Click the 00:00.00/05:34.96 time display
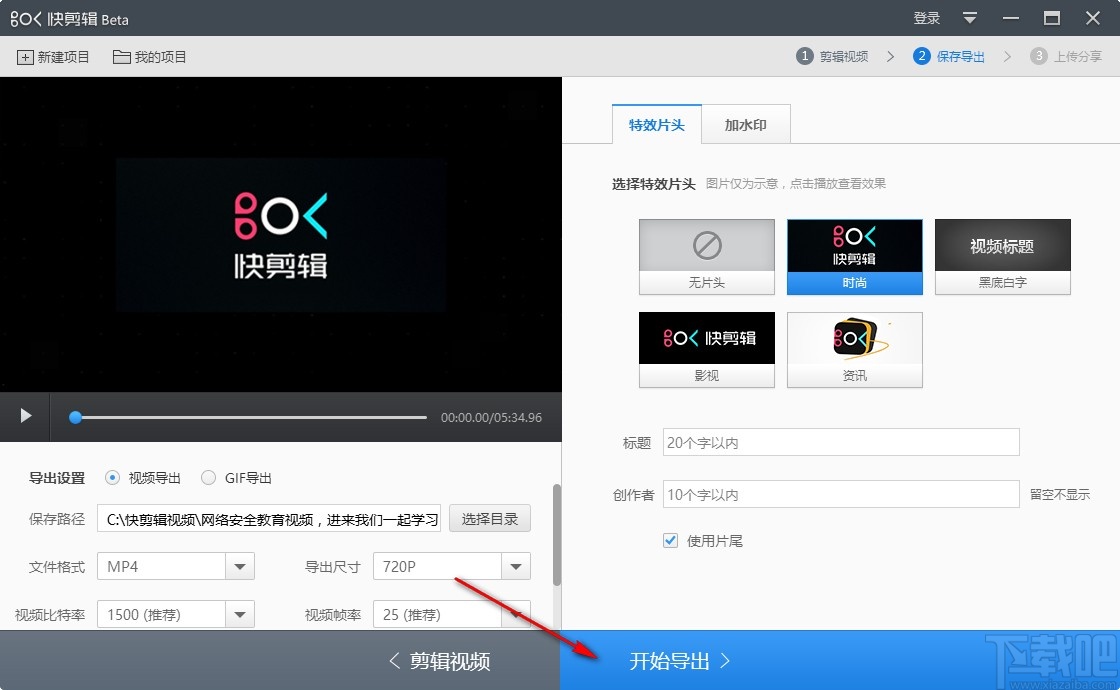Viewport: 1120px width, 690px height. coord(491,417)
